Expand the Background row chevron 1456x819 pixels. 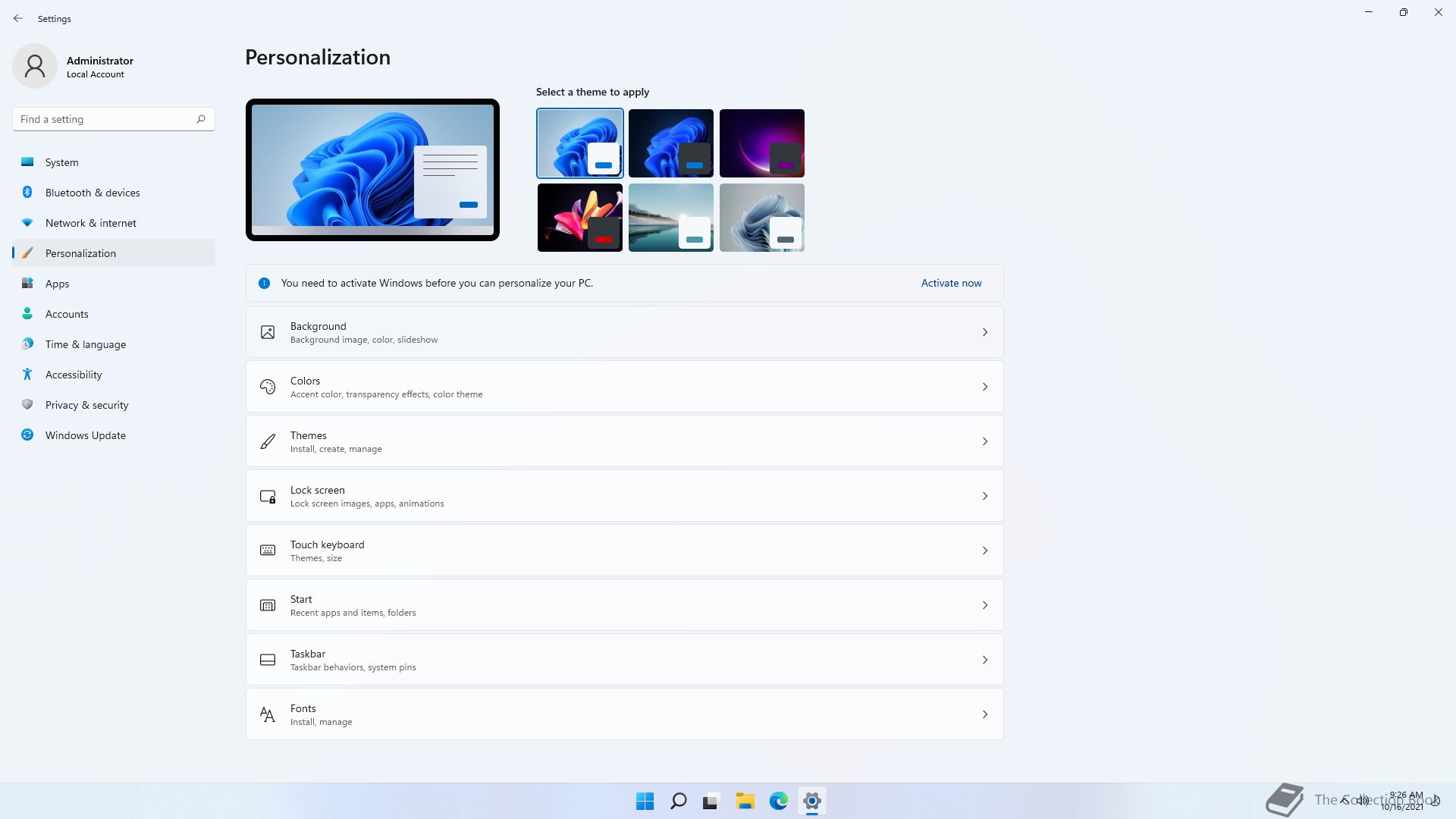click(985, 332)
